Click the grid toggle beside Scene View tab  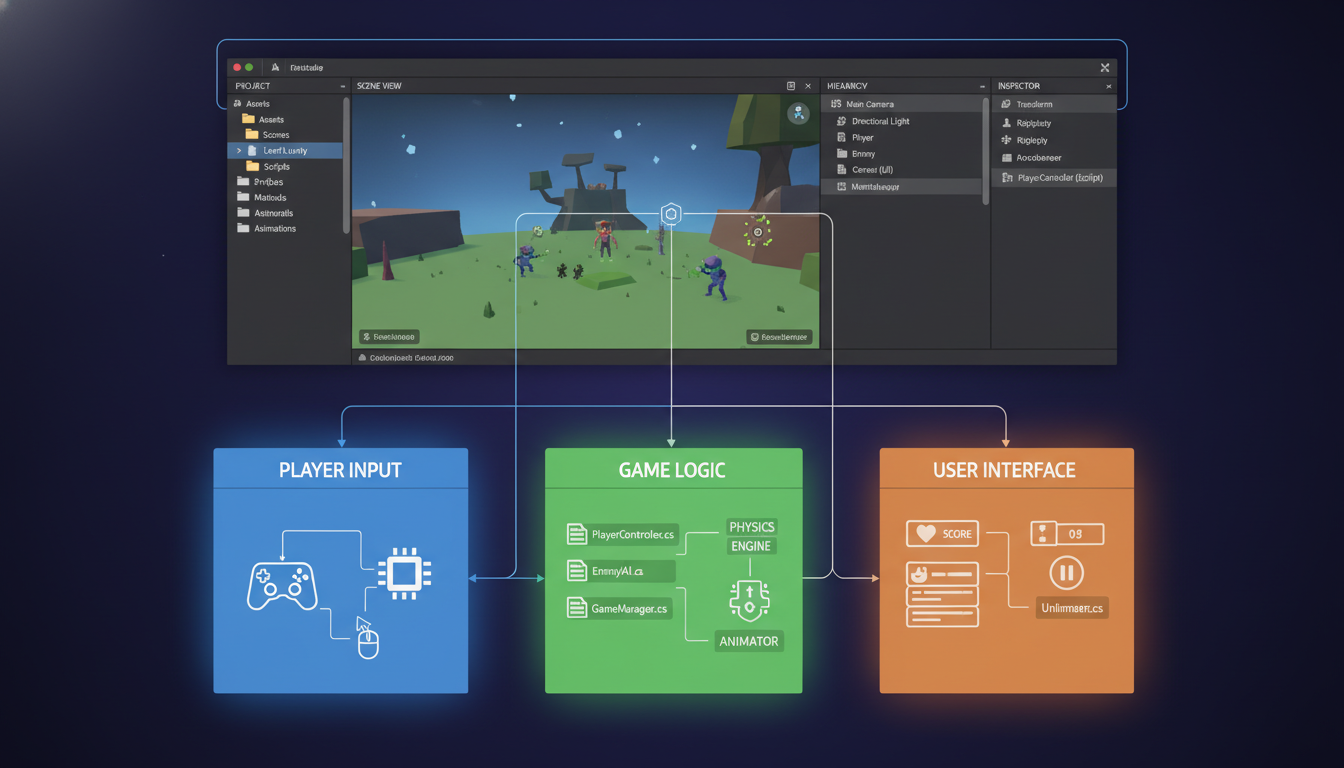(x=789, y=85)
